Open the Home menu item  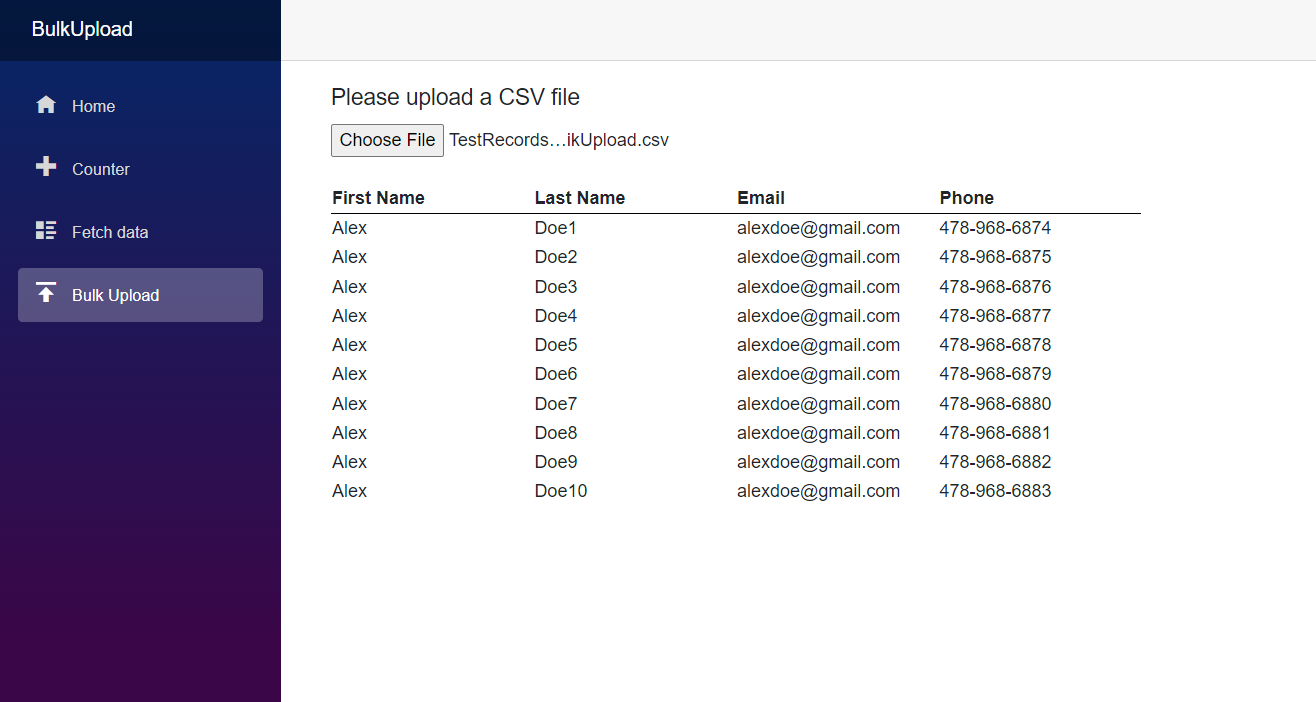pyautogui.click(x=93, y=106)
